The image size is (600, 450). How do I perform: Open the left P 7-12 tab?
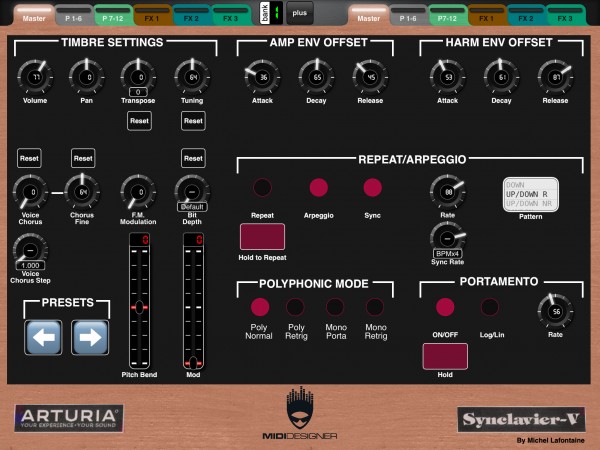[113, 15]
